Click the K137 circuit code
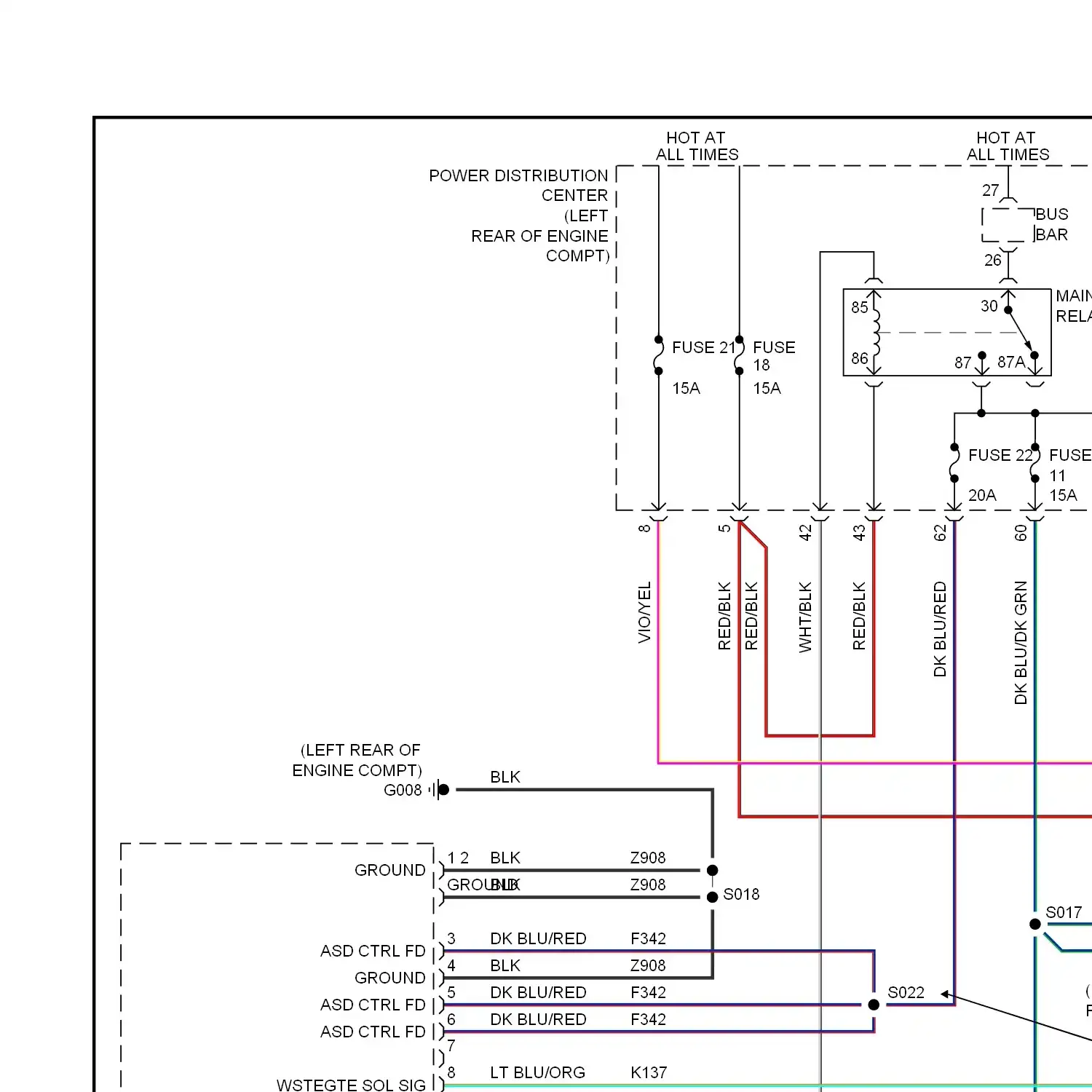Screen dimensions: 1092x1092 point(649,1073)
